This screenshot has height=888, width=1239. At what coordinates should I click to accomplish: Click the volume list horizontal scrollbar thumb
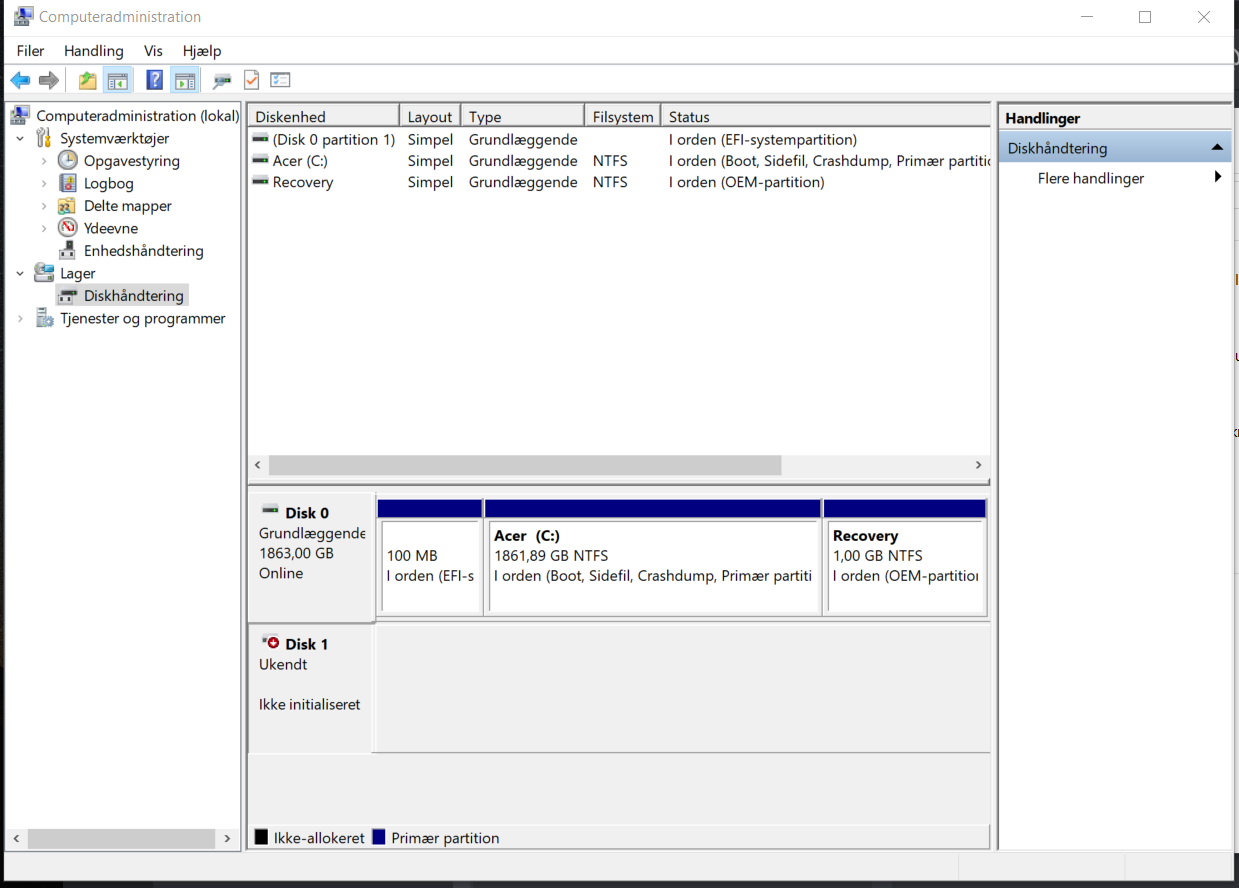[525, 465]
